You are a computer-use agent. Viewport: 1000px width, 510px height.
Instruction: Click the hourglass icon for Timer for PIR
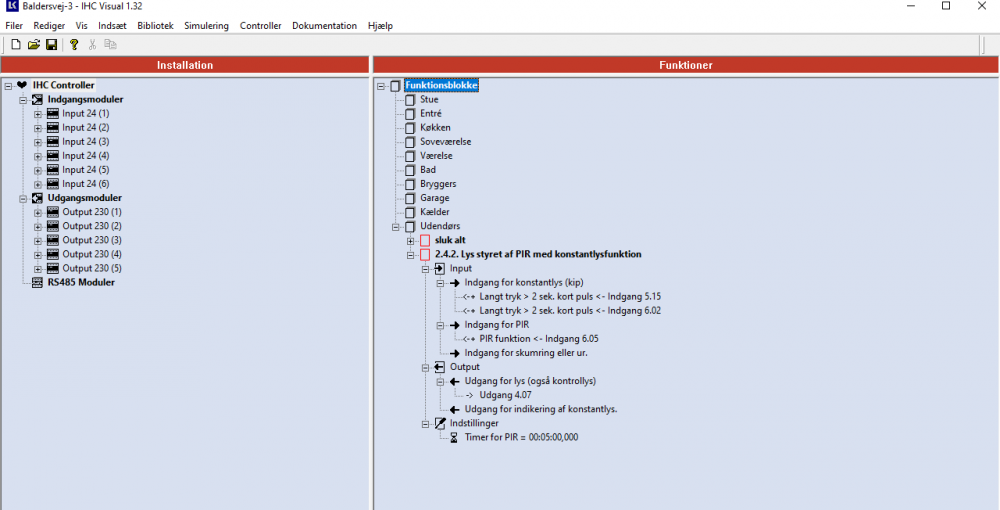[x=454, y=437]
